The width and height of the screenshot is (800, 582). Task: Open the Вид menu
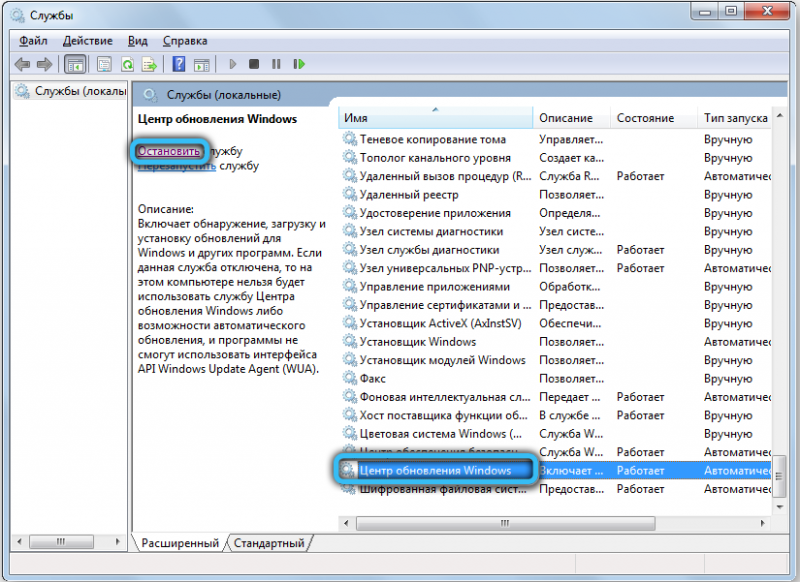point(138,41)
